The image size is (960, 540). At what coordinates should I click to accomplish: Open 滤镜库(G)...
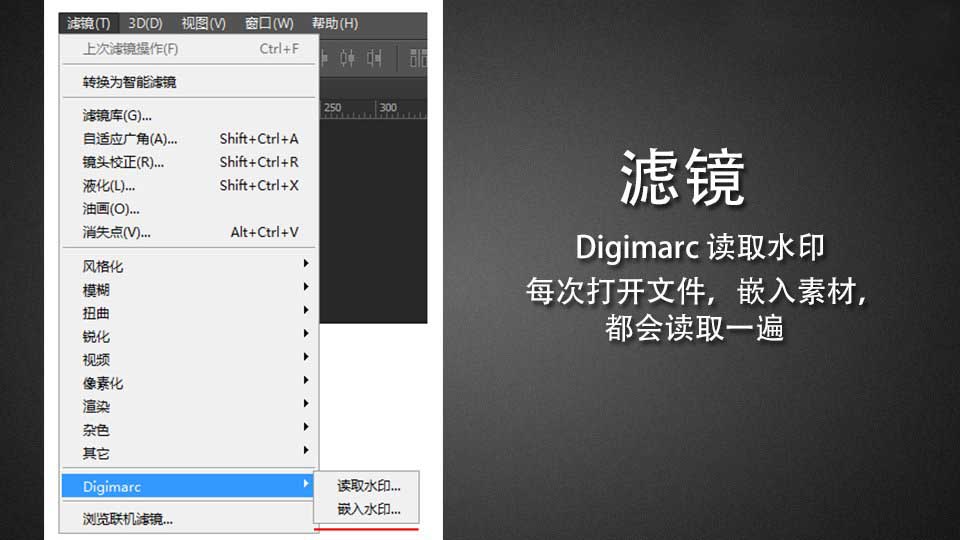(190, 115)
